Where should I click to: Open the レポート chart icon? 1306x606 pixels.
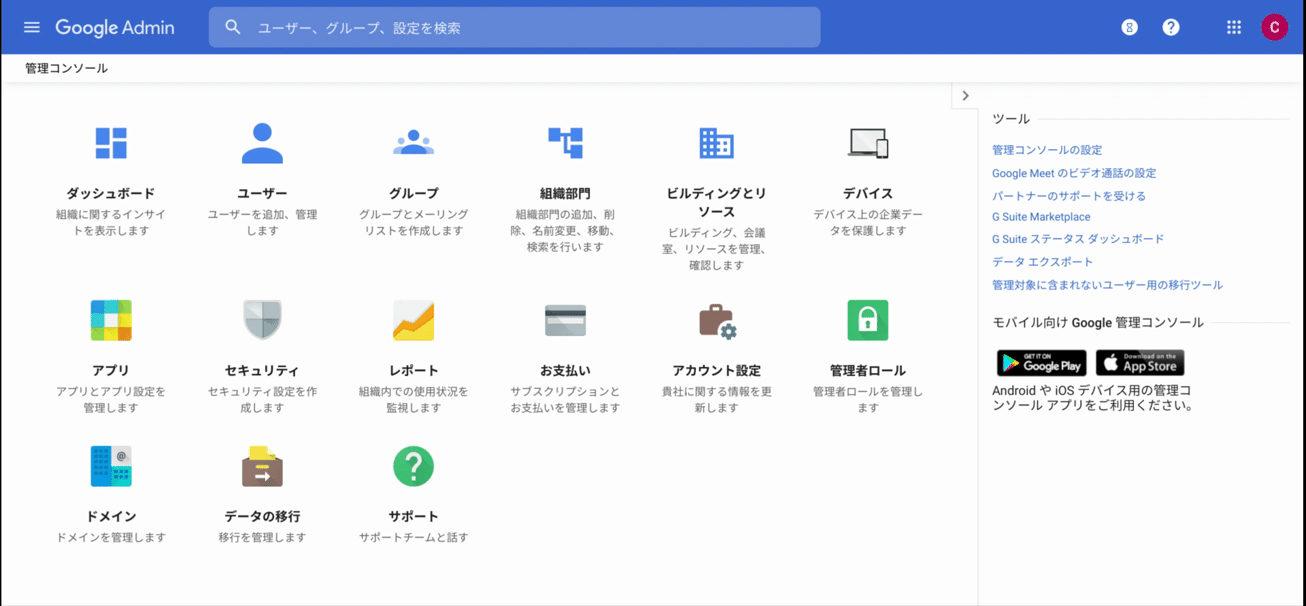[x=413, y=320]
